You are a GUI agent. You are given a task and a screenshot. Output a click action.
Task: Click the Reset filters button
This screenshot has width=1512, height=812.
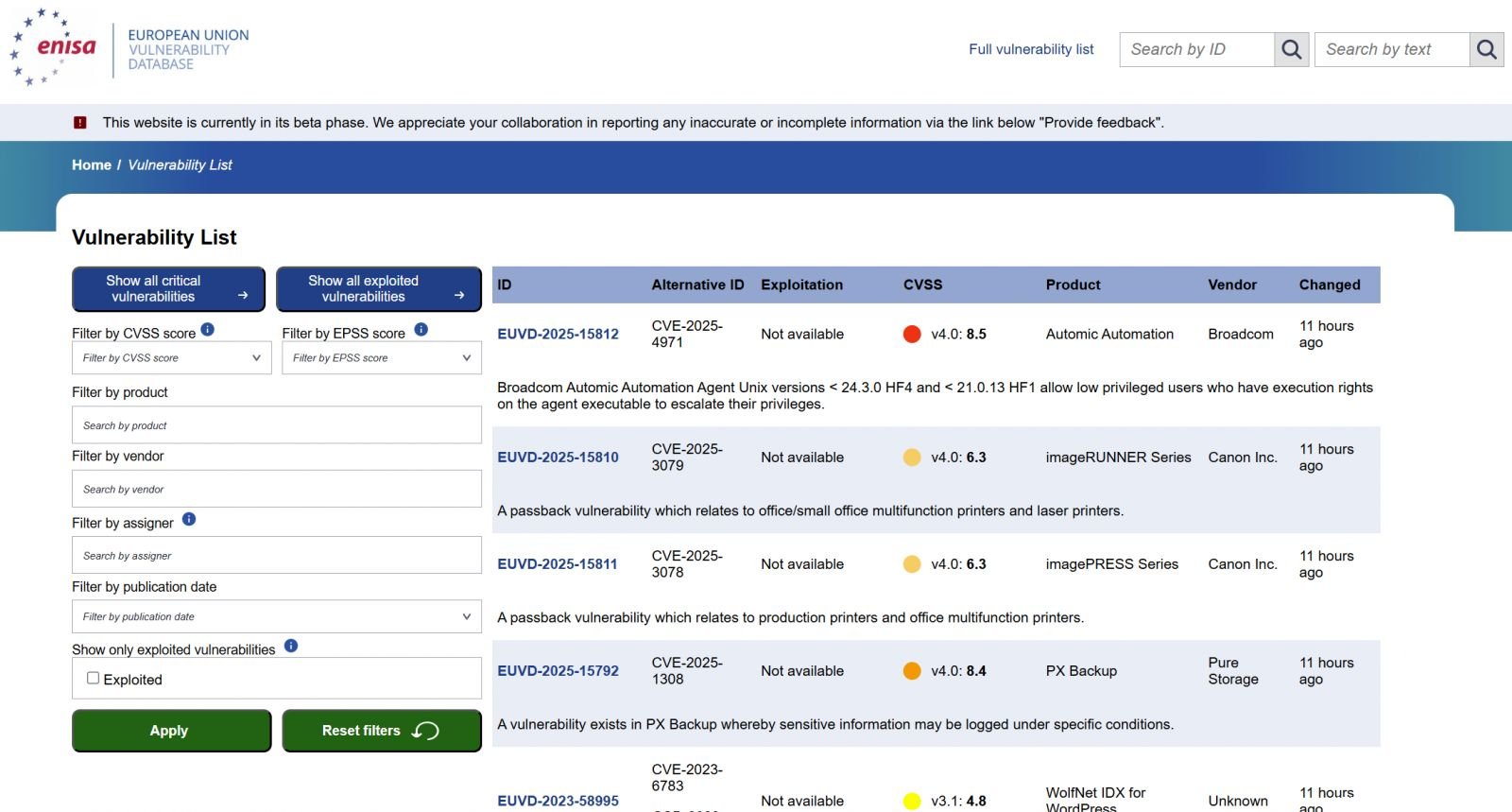click(x=382, y=731)
